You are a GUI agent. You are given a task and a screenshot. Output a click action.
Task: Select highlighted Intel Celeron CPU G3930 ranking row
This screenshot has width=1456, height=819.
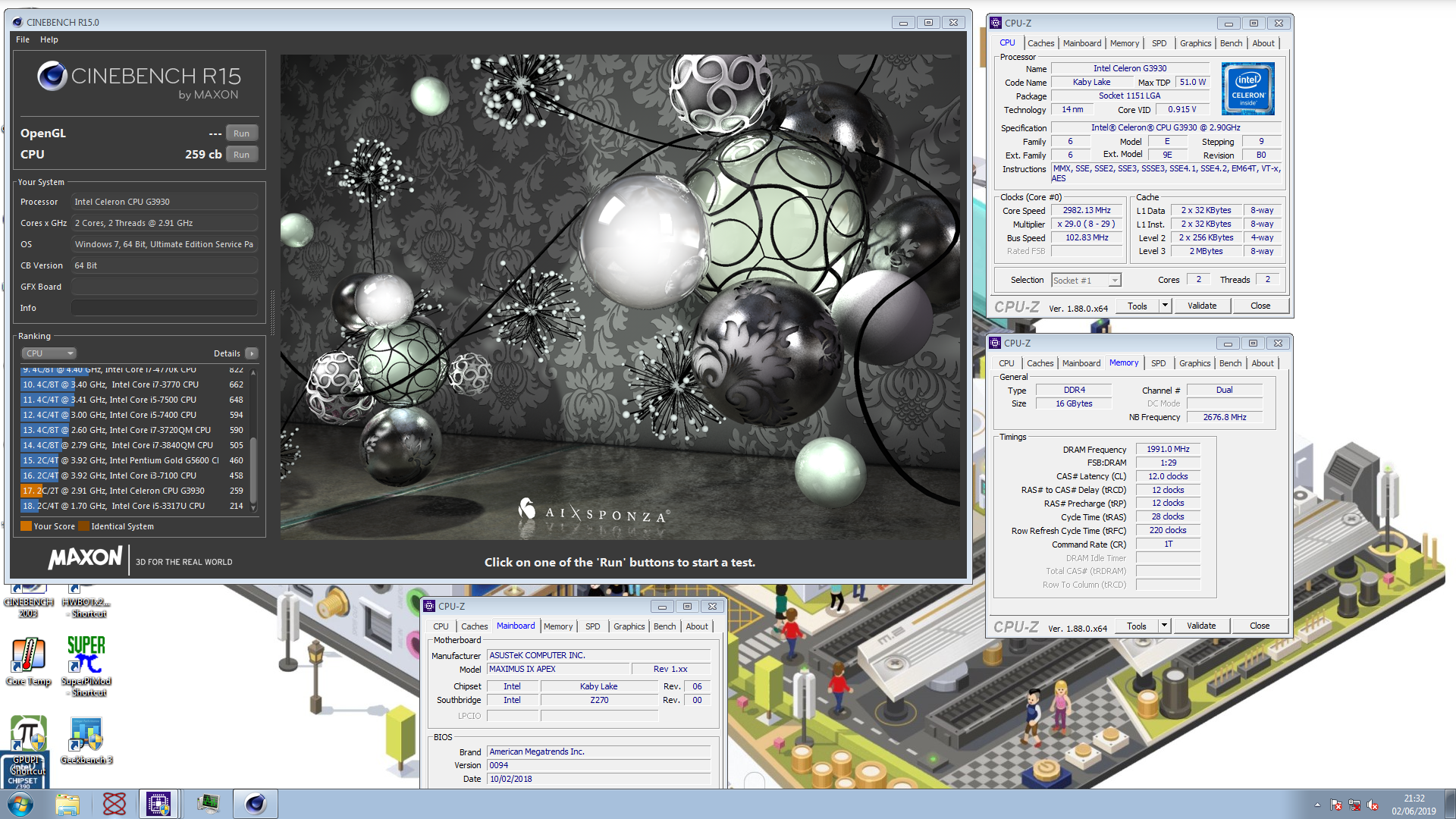tap(133, 491)
